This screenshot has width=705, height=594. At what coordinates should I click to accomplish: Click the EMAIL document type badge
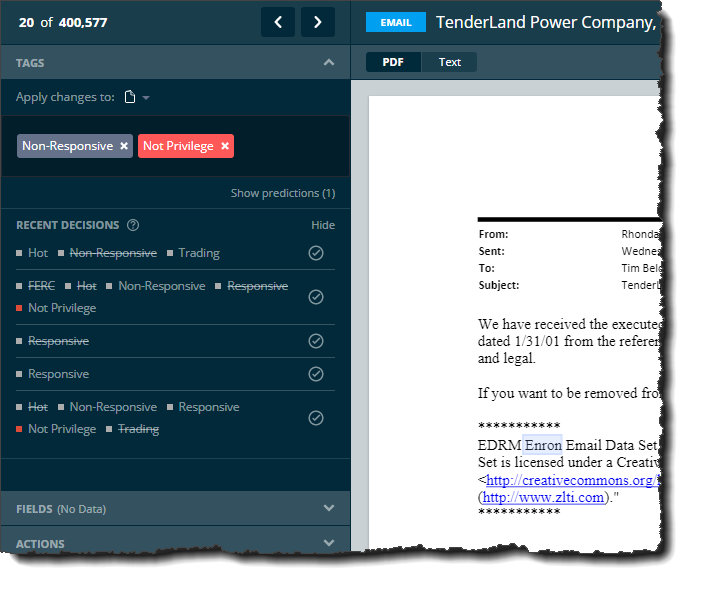click(396, 22)
